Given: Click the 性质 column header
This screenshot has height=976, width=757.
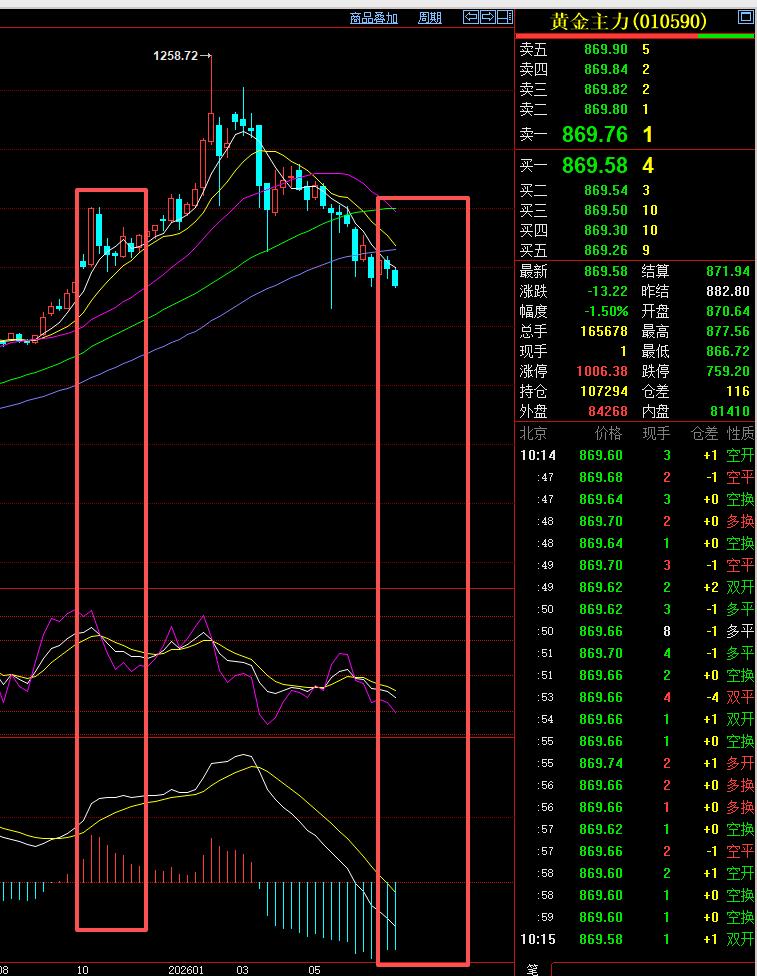Looking at the screenshot, I should [740, 433].
